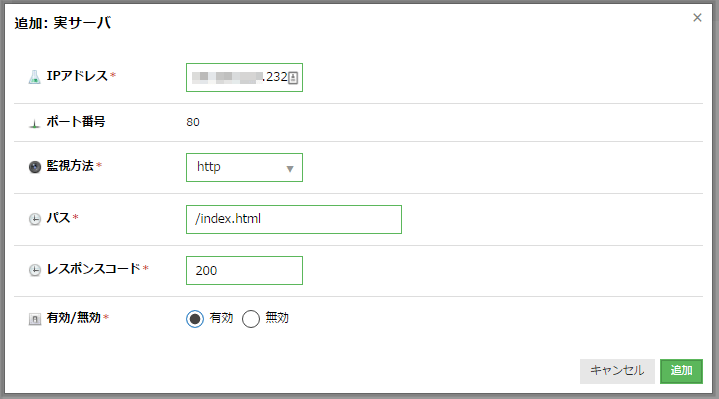Open the 監視方法 http dropdown
Image resolution: width=719 pixels, height=399 pixels.
244,167
